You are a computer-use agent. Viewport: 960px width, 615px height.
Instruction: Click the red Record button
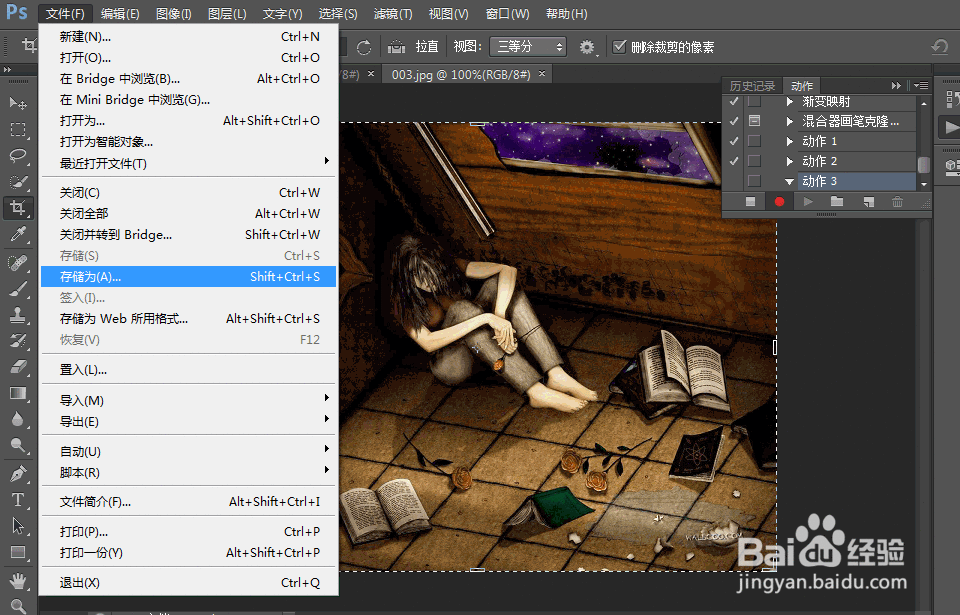pyautogui.click(x=779, y=202)
